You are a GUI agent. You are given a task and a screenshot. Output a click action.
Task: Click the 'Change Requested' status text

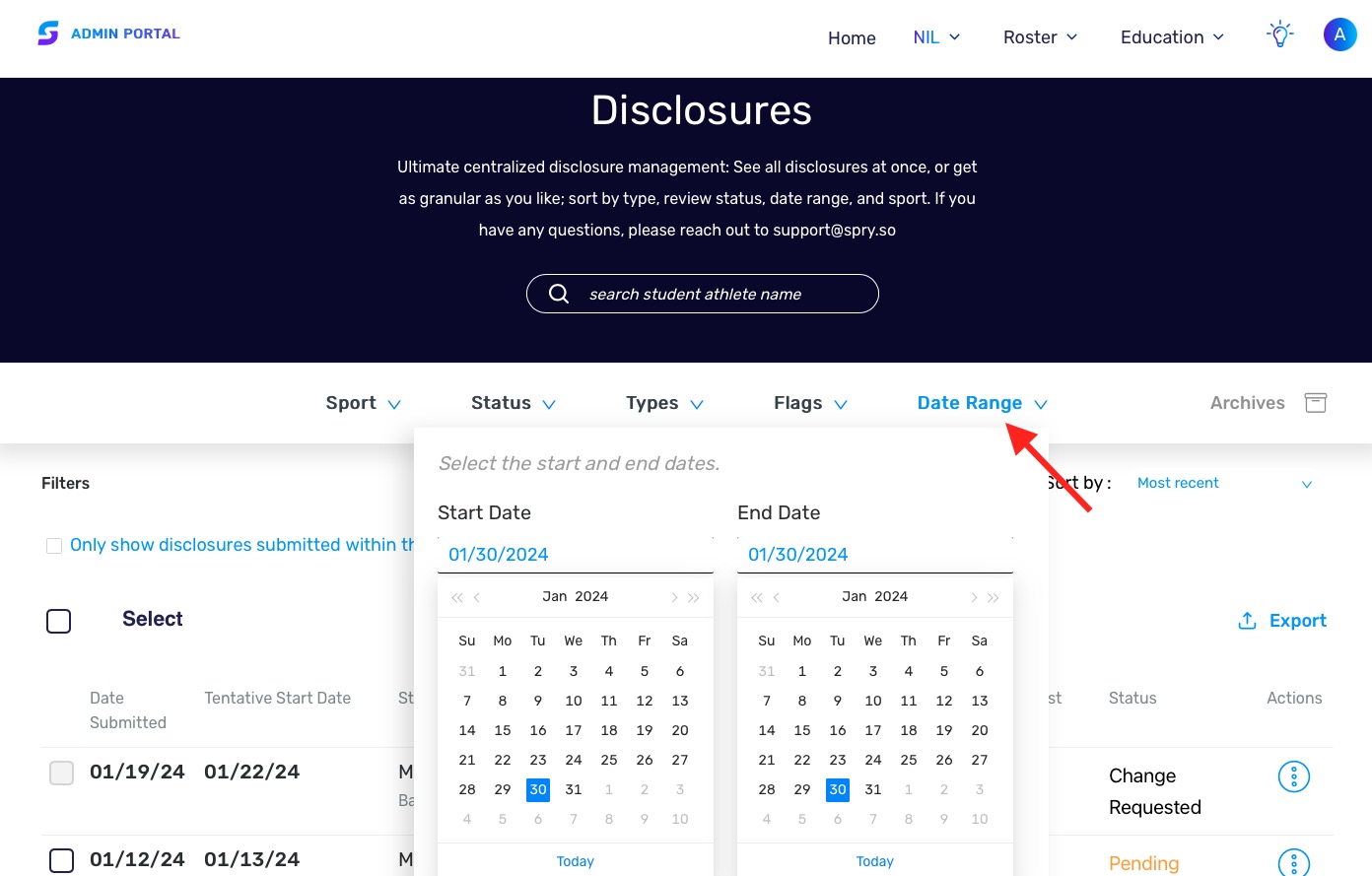coord(1155,791)
